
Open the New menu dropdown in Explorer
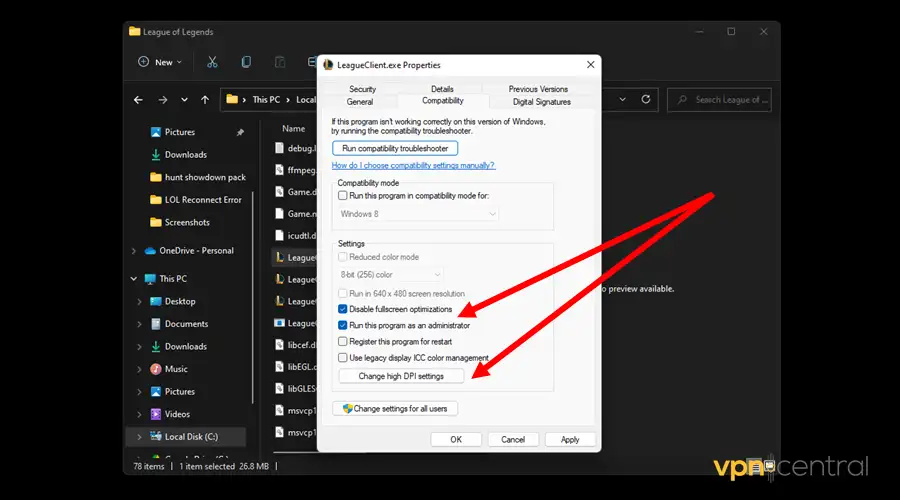point(160,62)
